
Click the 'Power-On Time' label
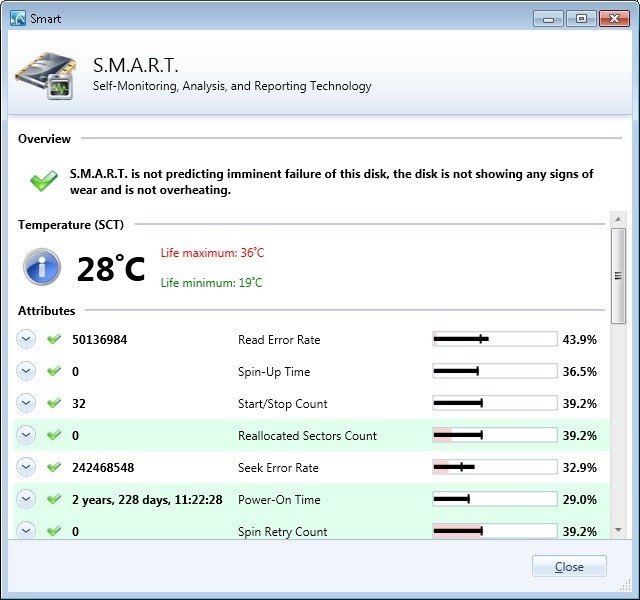pos(279,500)
